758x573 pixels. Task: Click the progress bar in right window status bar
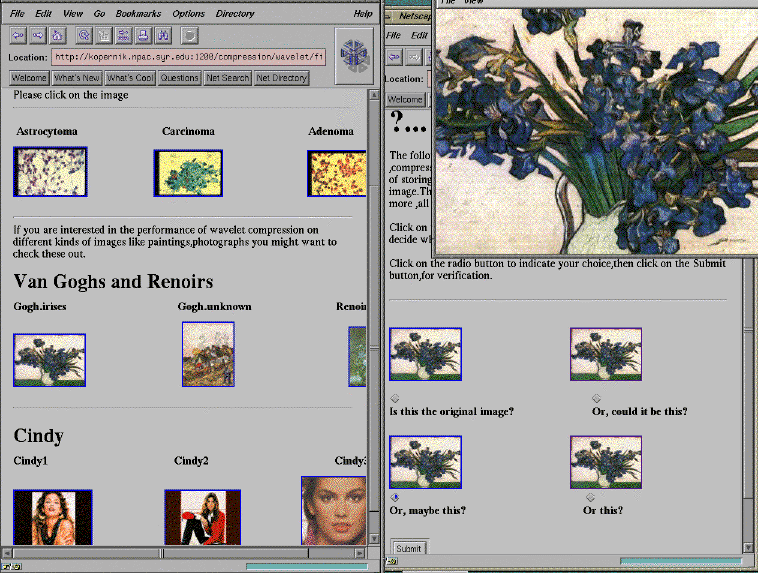click(681, 561)
